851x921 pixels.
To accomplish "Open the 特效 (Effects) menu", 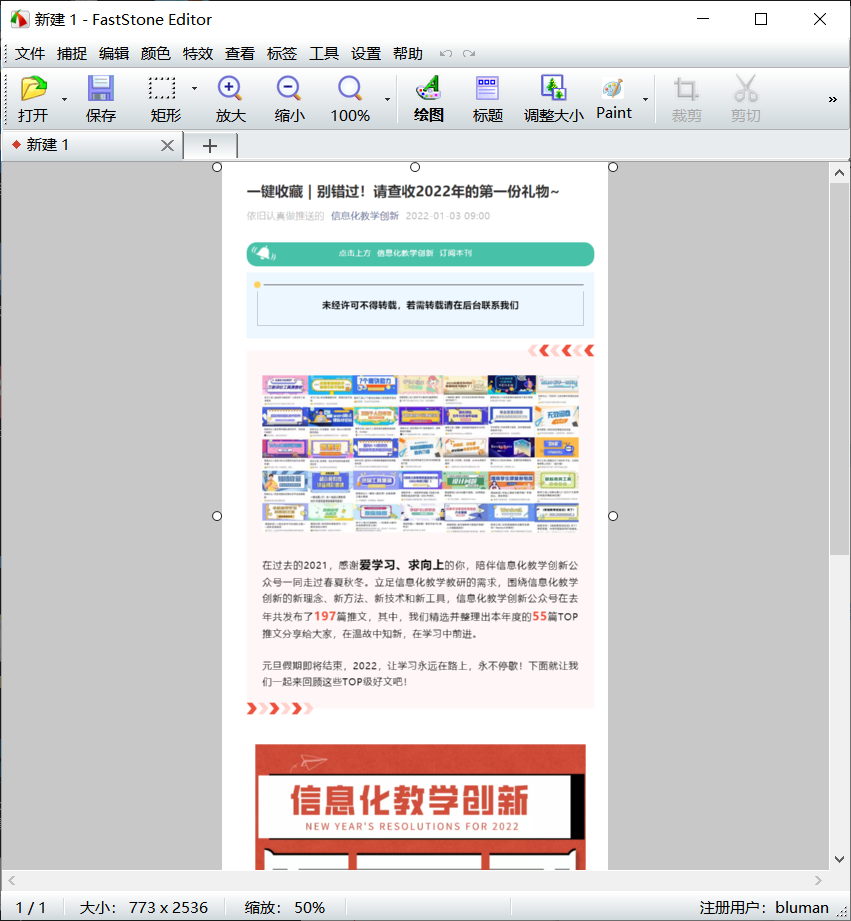I will pos(198,53).
